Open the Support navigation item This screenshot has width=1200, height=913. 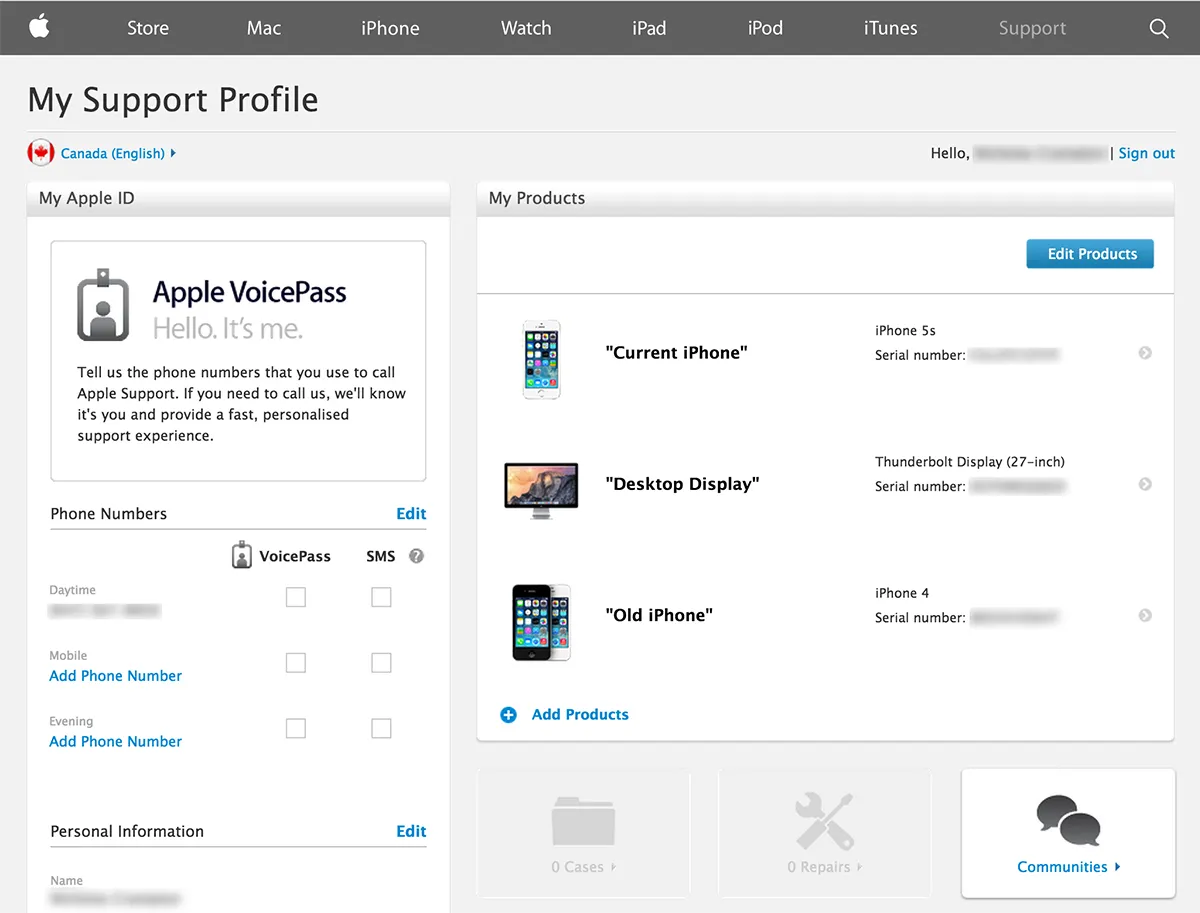(1032, 28)
